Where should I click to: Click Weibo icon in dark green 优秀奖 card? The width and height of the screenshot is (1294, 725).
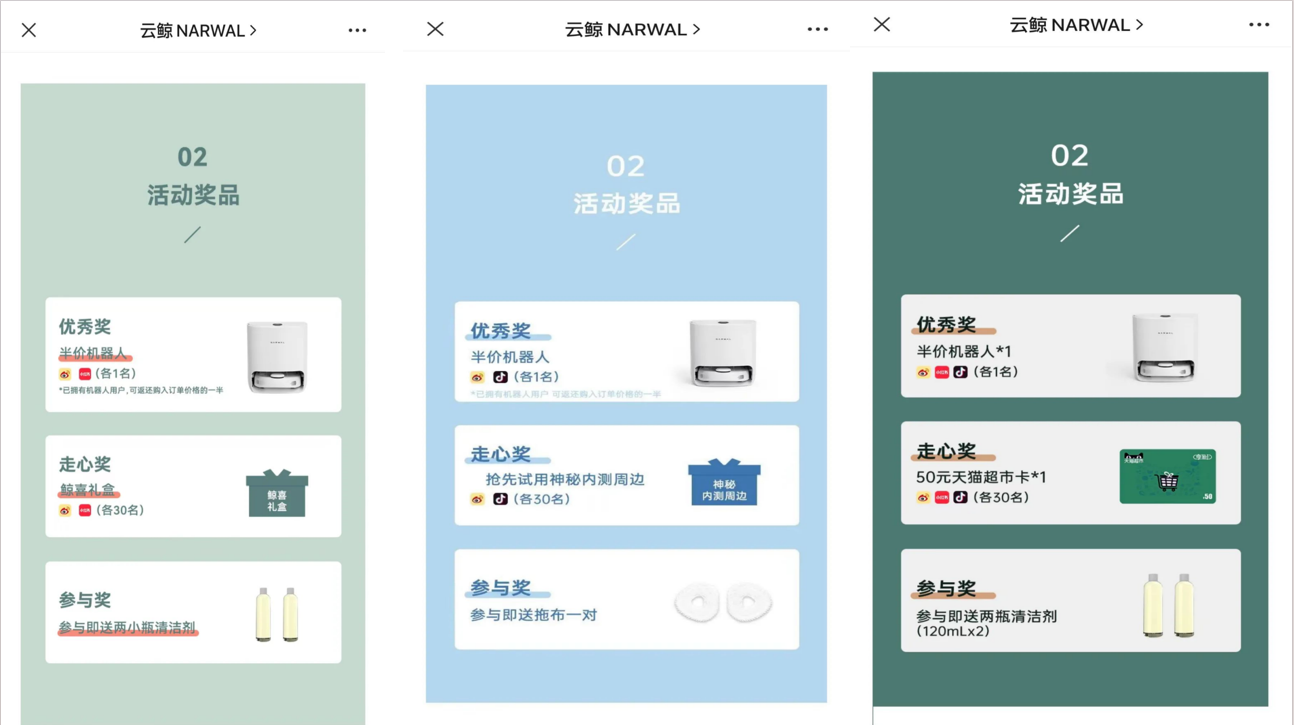[x=923, y=372]
